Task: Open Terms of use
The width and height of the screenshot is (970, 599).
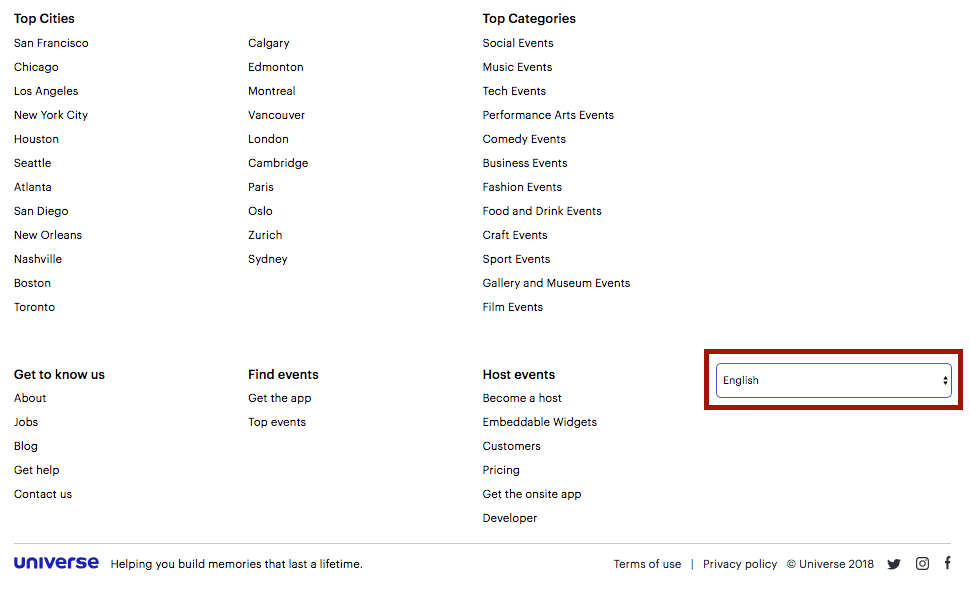Action: (x=647, y=564)
